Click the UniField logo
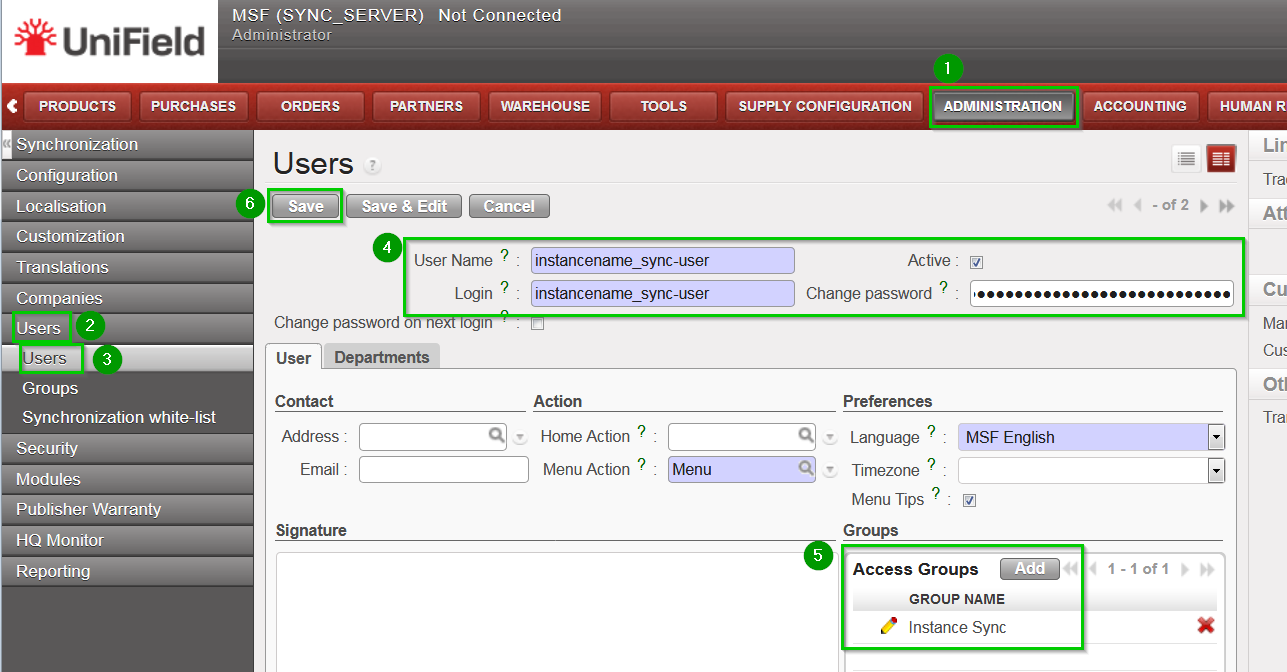 coord(109,41)
